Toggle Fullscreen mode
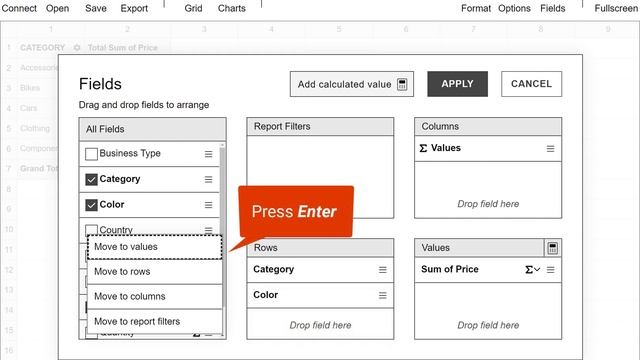The height and width of the screenshot is (360, 640). (616, 8)
